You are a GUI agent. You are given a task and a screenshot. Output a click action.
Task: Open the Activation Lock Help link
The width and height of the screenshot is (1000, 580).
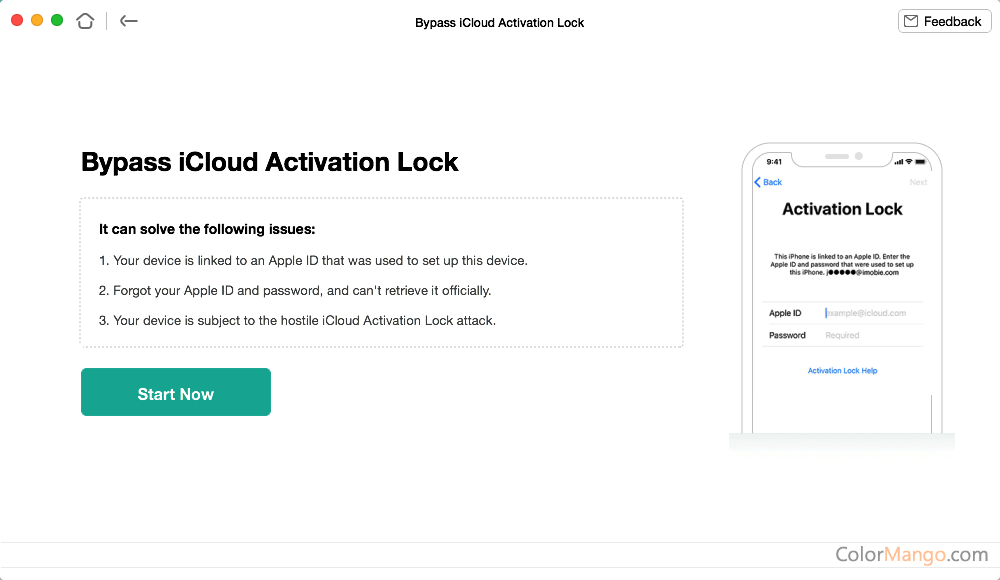tap(842, 371)
